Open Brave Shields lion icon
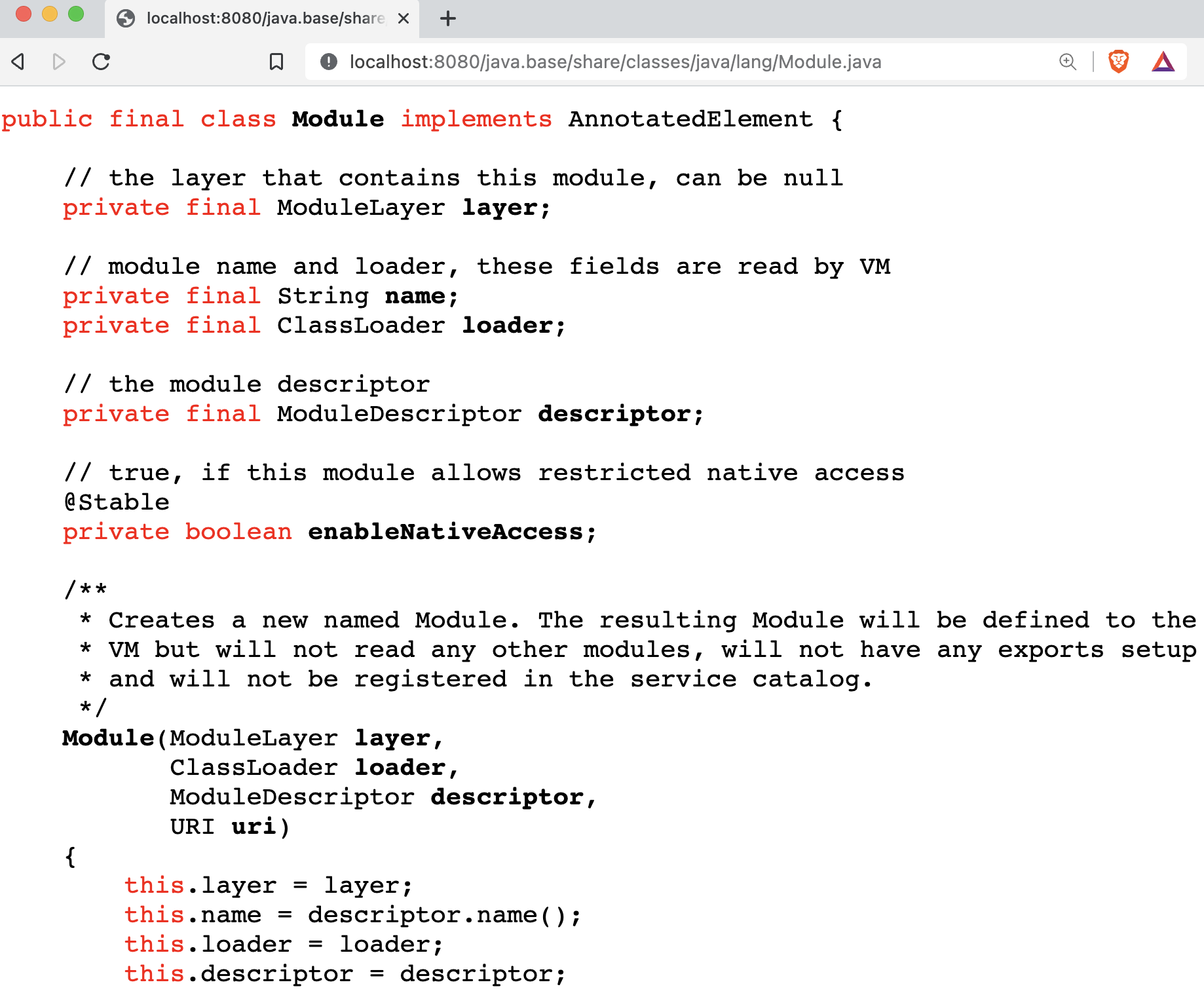The image size is (1204, 993). point(1118,62)
